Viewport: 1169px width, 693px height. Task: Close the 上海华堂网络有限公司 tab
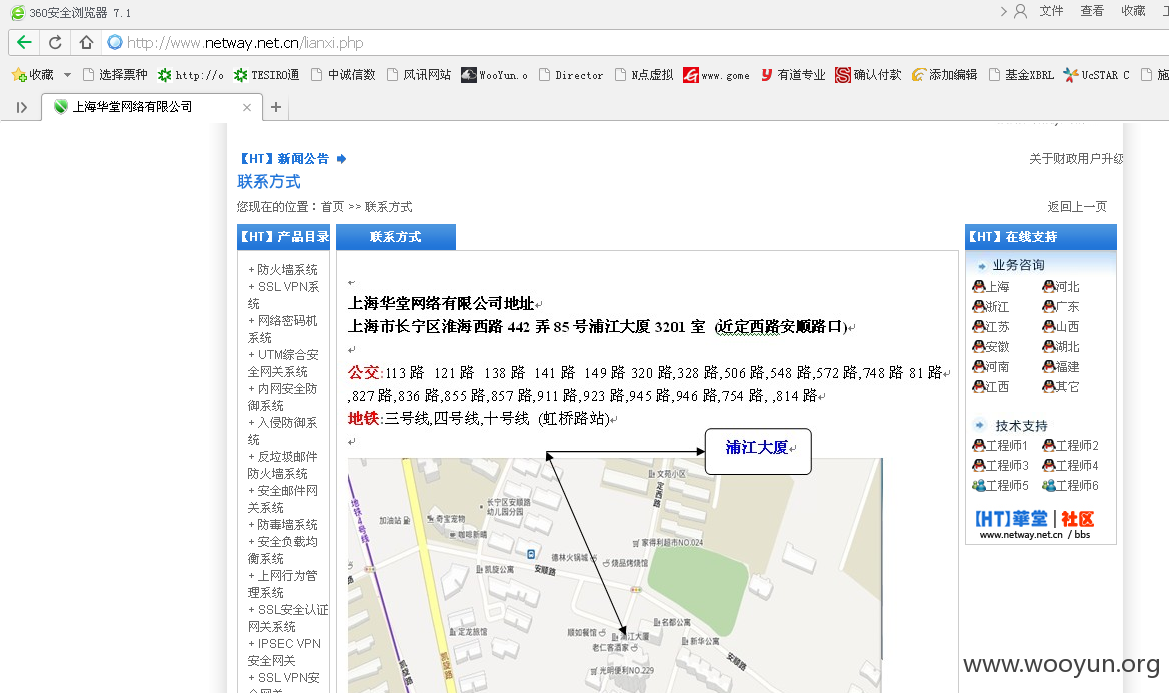coord(247,107)
